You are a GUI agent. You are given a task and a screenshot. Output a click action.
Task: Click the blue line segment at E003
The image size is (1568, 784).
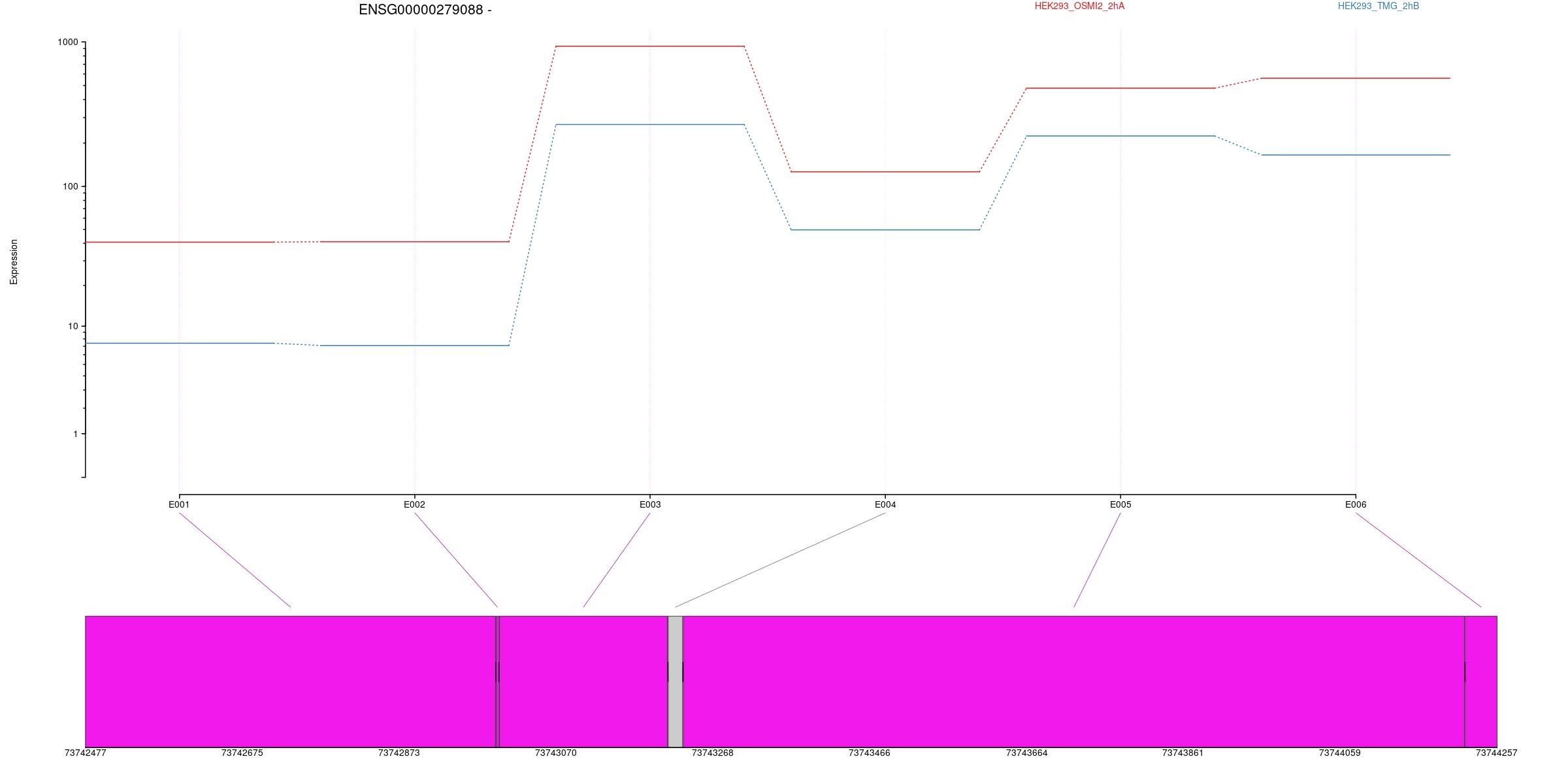(x=650, y=125)
